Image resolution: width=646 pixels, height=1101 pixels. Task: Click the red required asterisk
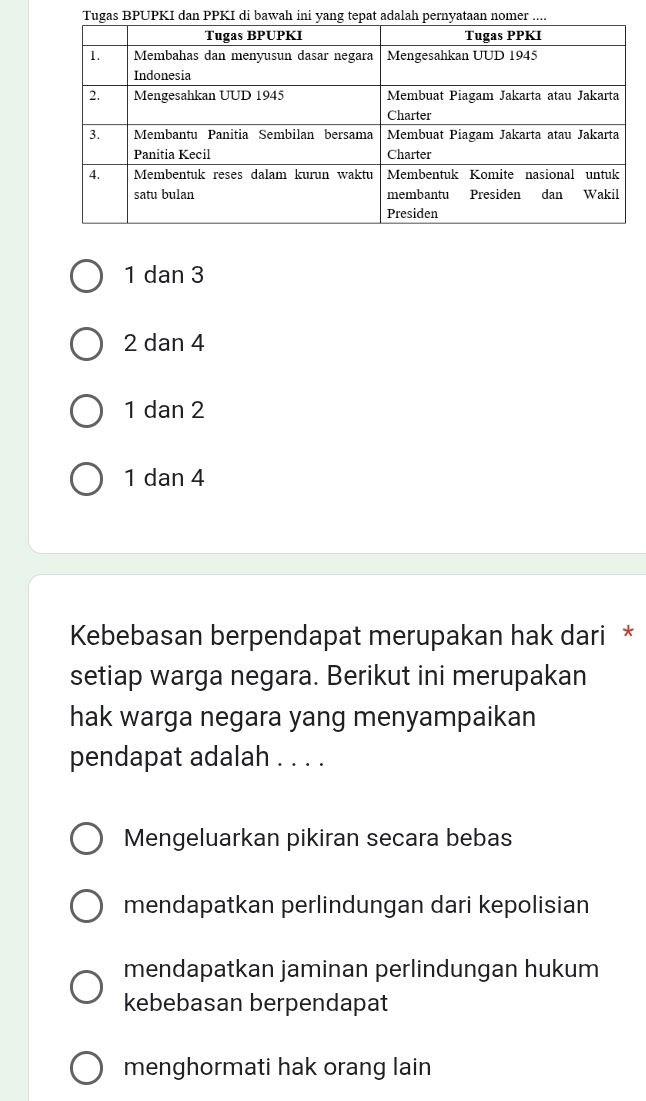[628, 634]
